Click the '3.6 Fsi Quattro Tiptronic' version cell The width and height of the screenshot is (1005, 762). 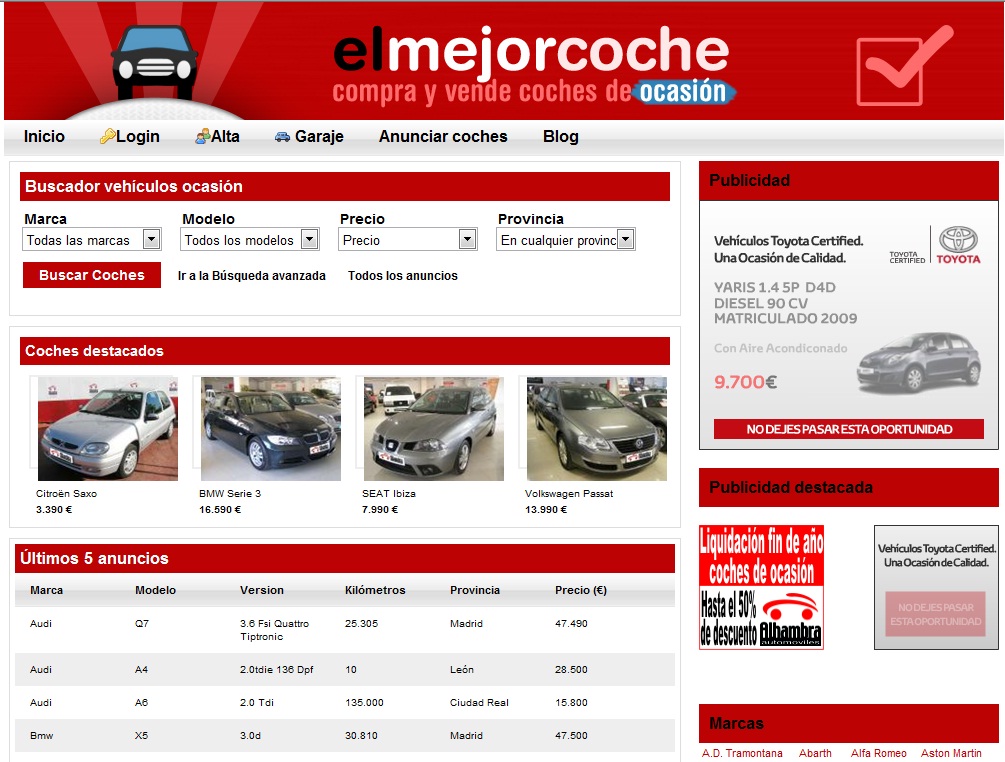click(274, 630)
